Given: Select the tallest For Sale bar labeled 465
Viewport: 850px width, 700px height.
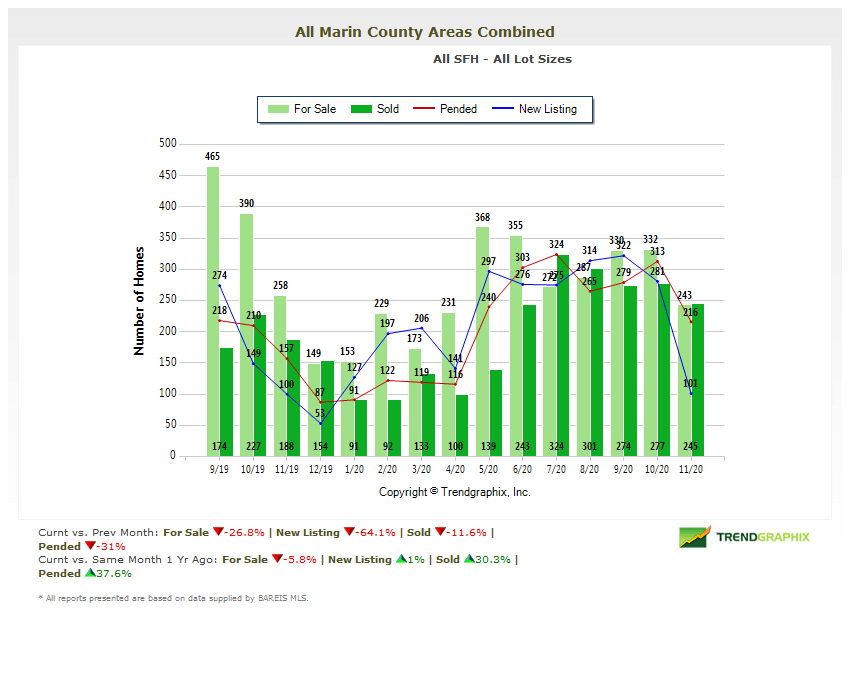Looking at the screenshot, I should [213, 310].
